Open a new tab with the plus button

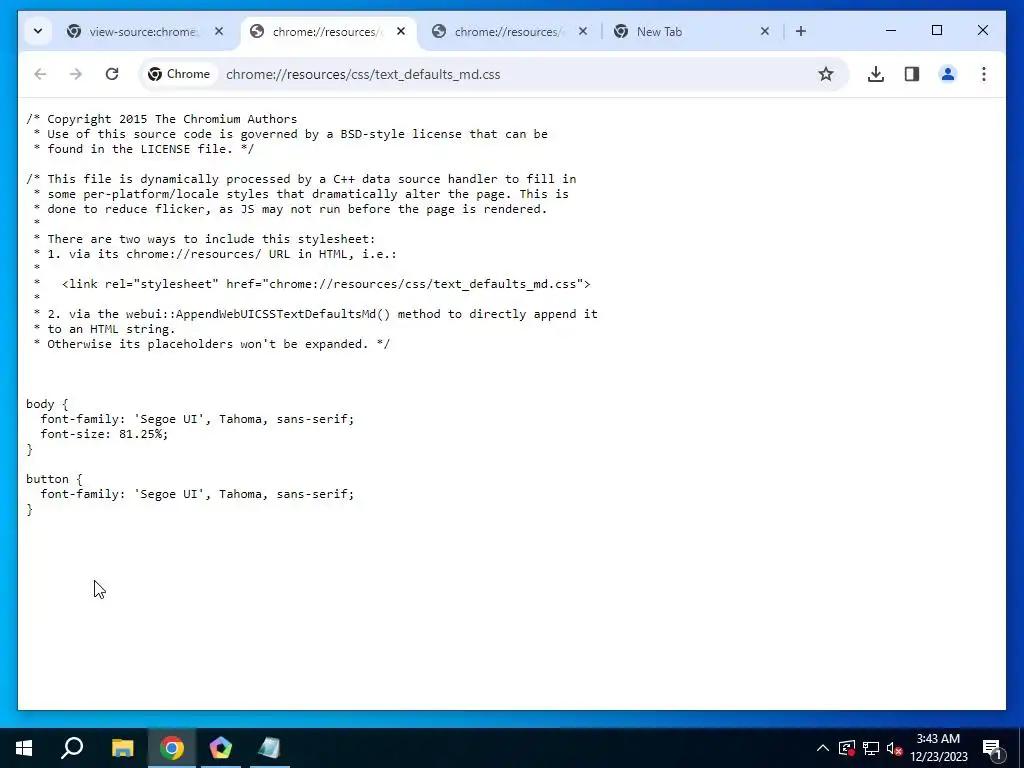point(801,31)
